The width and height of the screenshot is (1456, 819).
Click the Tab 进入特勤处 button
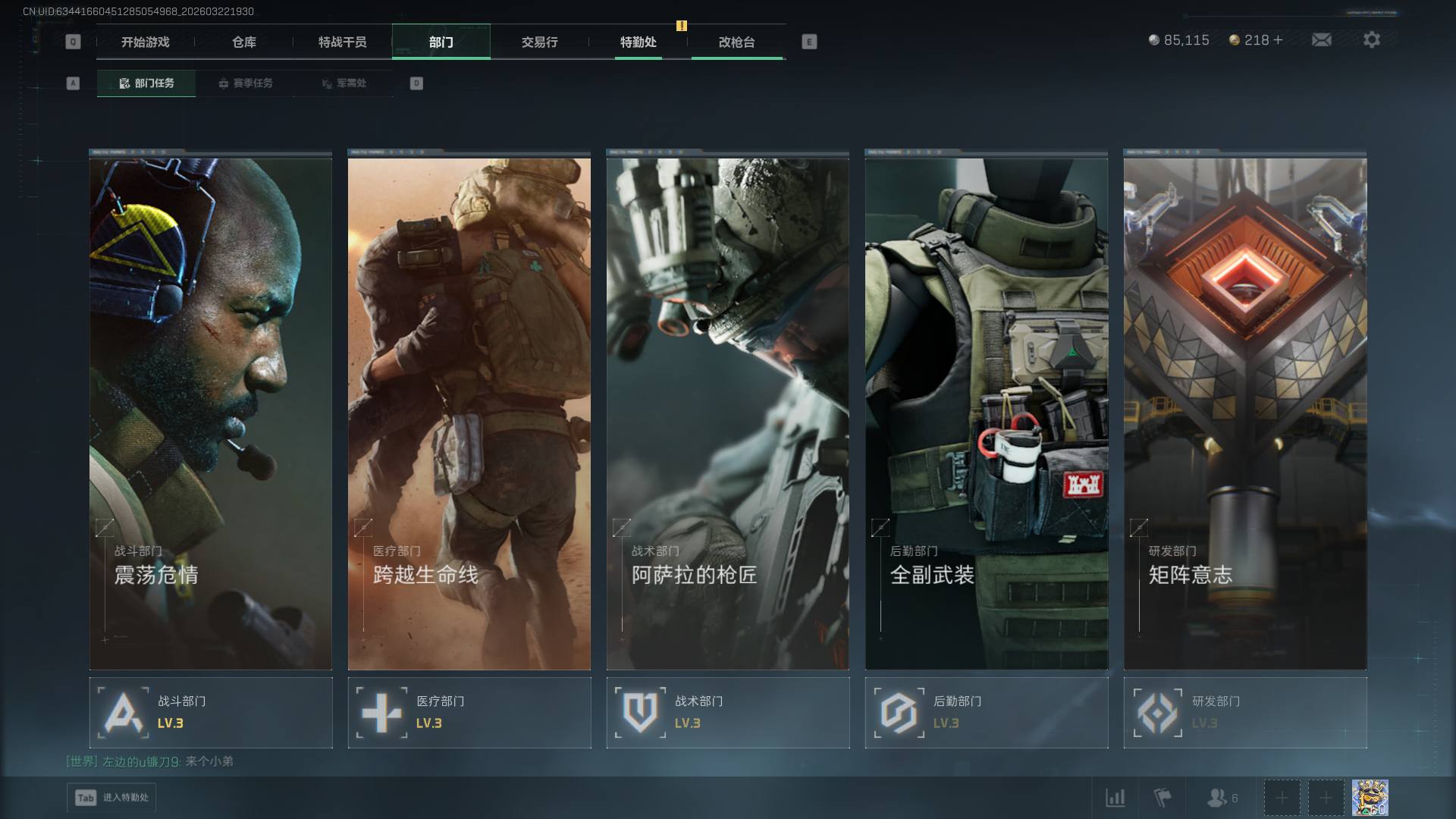(112, 798)
